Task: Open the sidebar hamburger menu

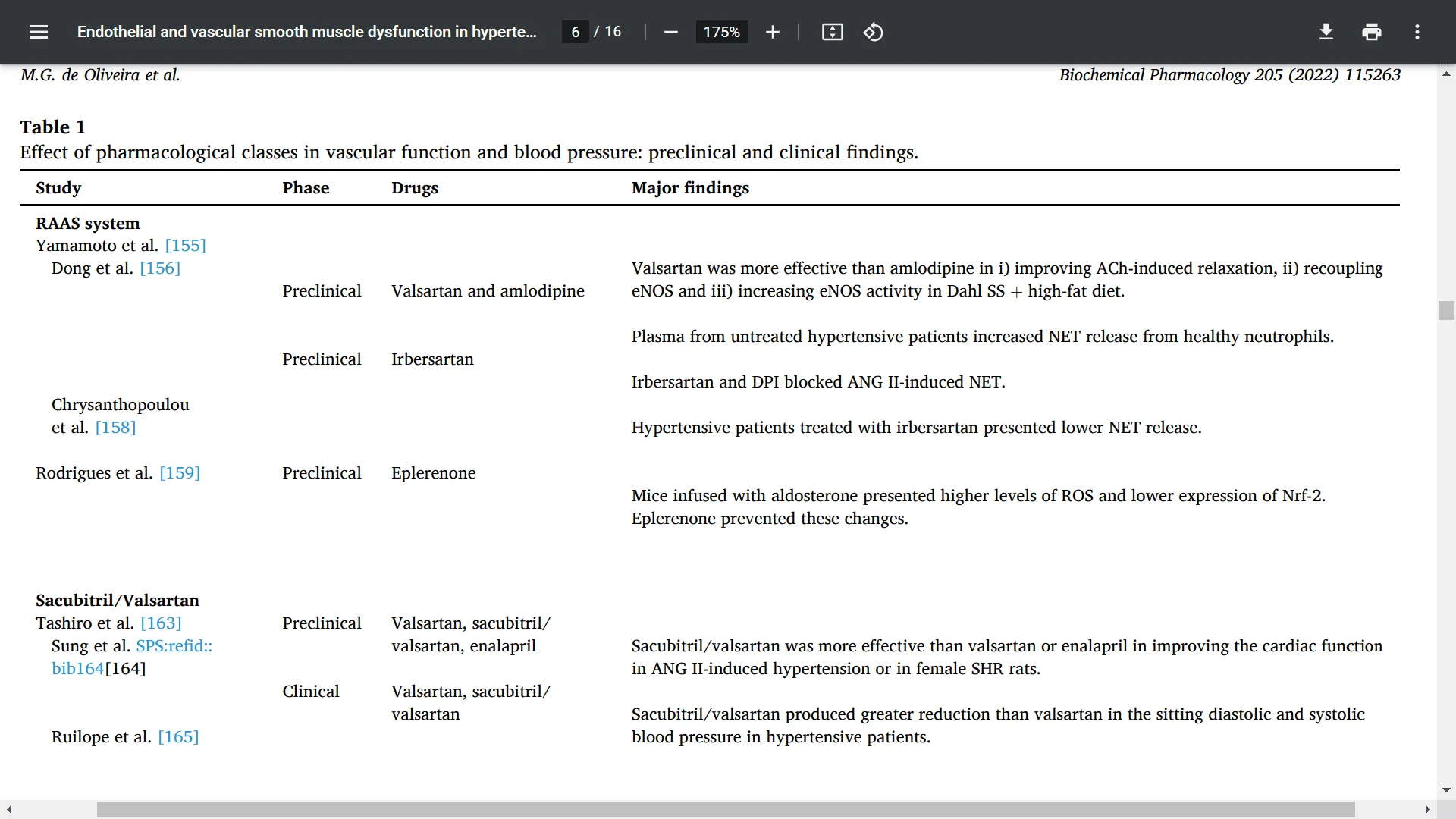Action: [39, 32]
